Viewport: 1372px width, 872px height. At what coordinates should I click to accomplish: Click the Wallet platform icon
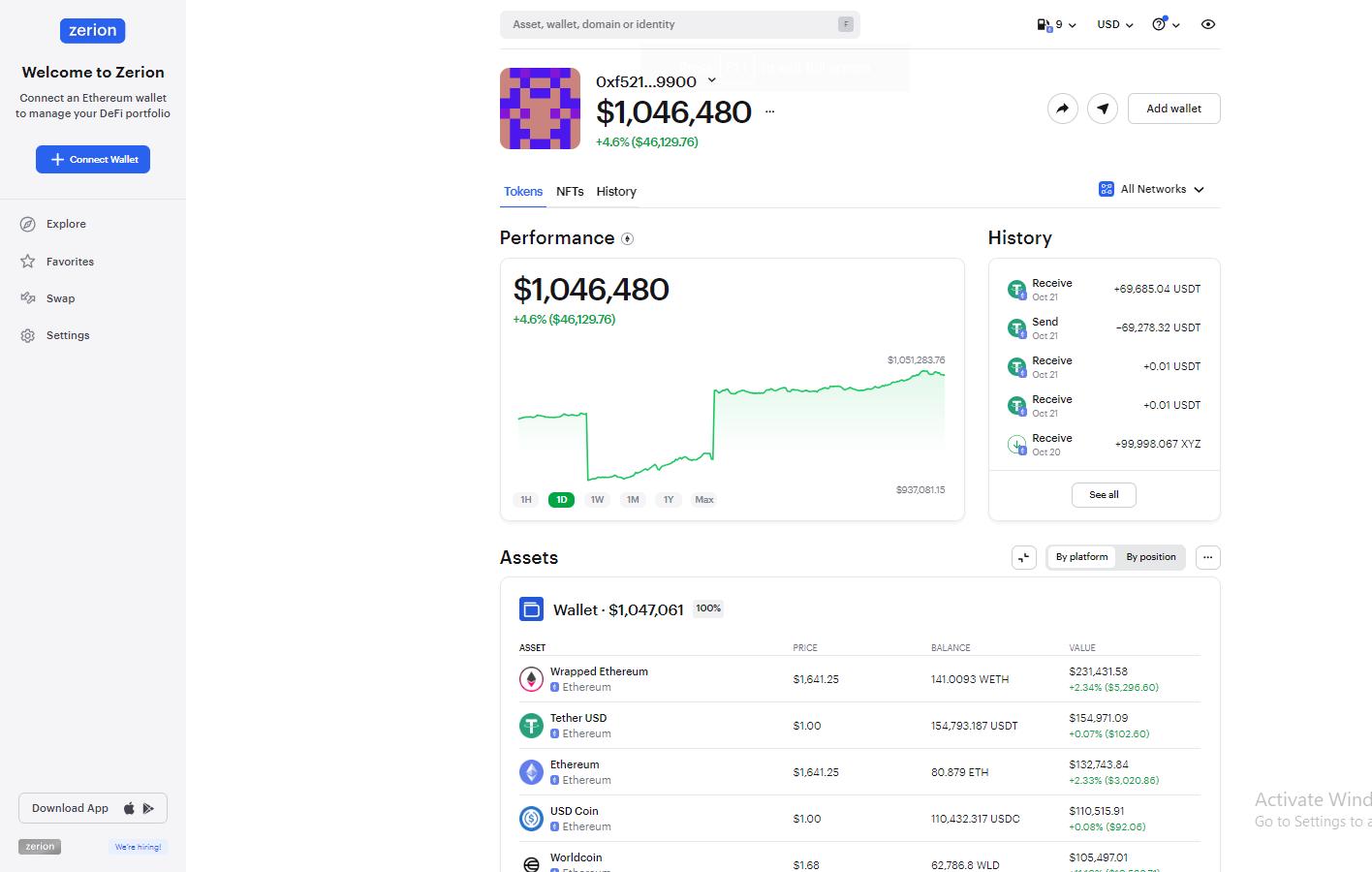point(531,609)
